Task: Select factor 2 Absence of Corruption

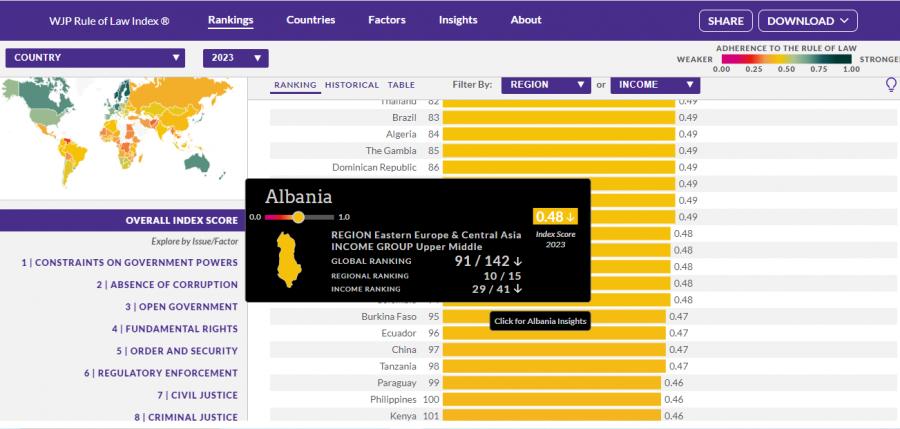Action: (167, 285)
